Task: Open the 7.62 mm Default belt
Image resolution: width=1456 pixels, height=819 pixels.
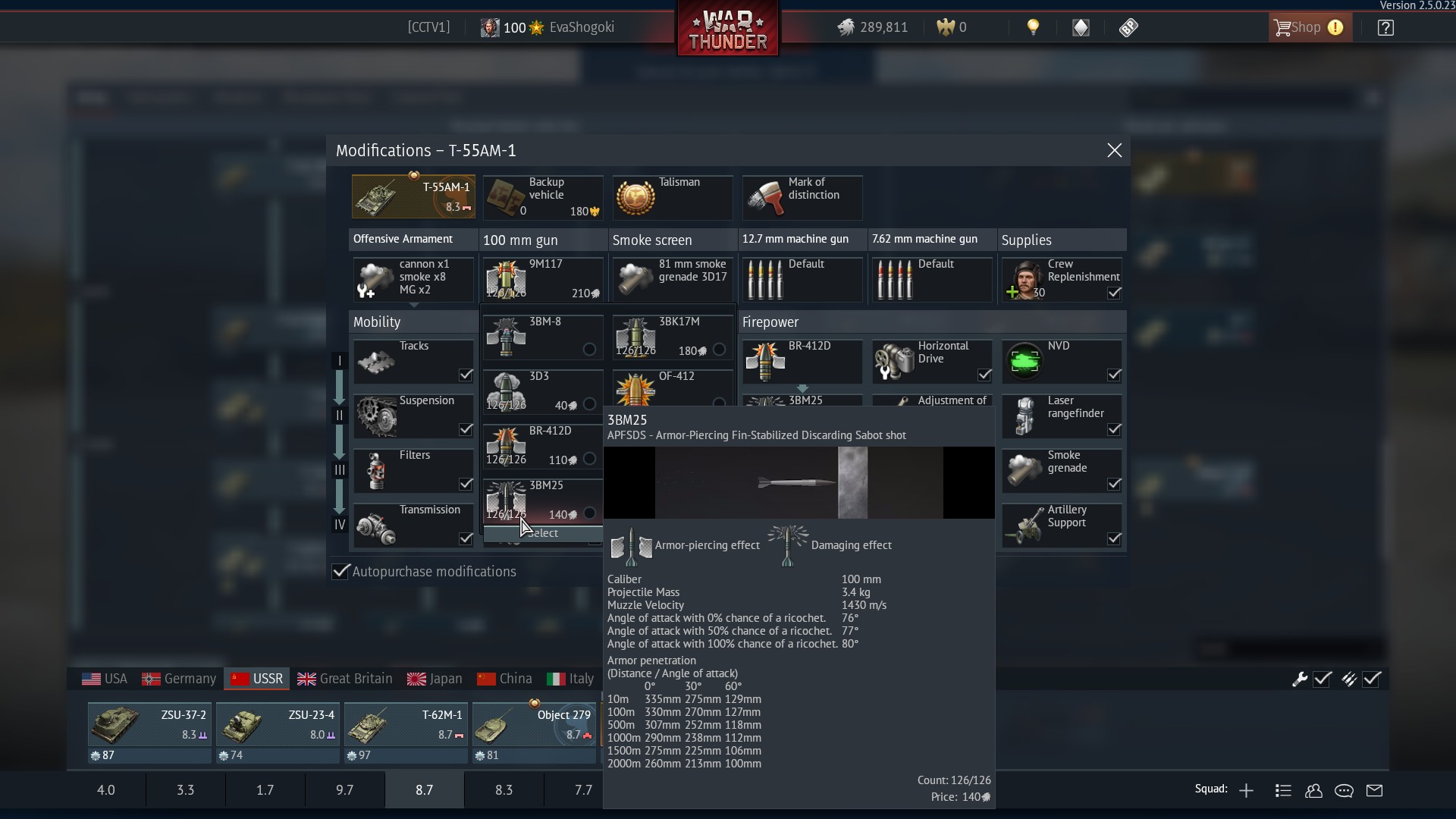Action: click(x=932, y=279)
